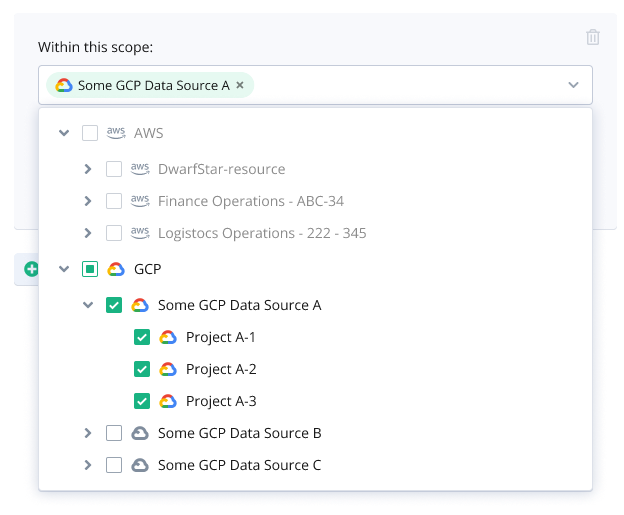Collapse the AWS tree group
The width and height of the screenshot is (624, 515).
tap(64, 133)
